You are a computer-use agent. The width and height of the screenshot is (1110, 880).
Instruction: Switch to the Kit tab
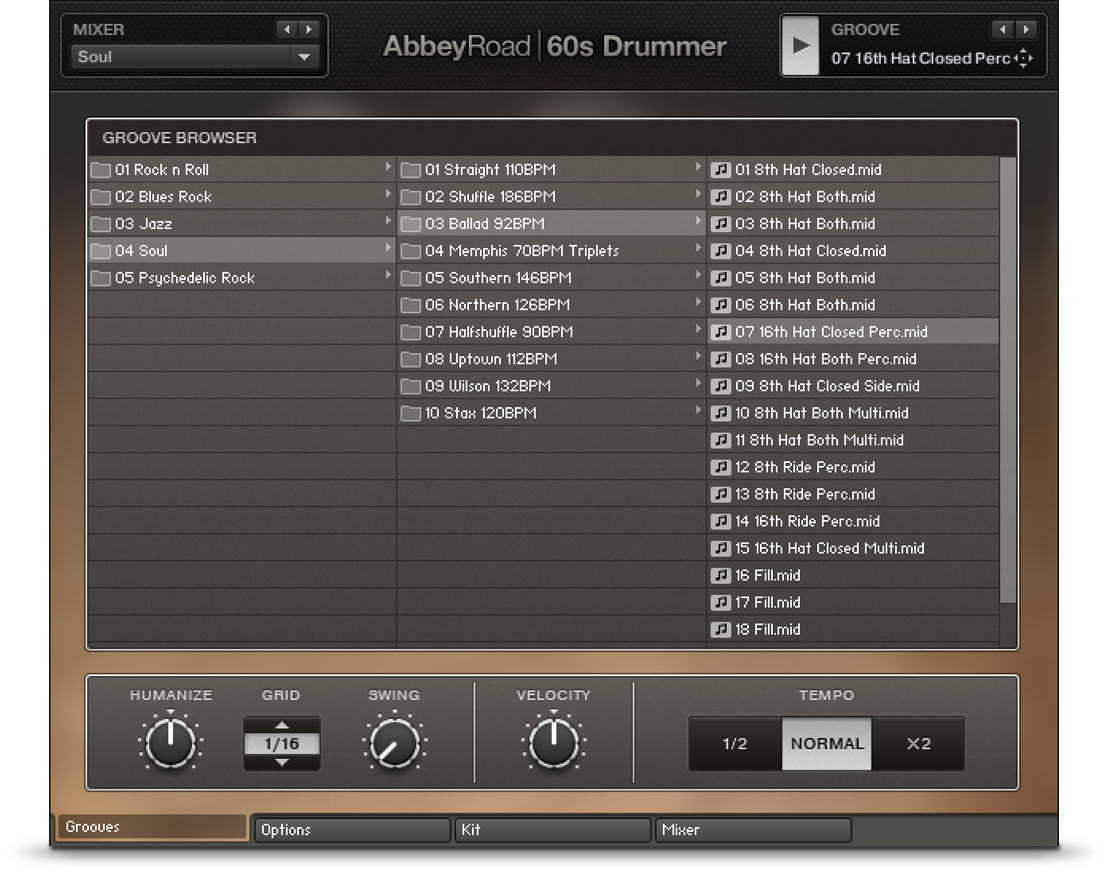click(553, 830)
